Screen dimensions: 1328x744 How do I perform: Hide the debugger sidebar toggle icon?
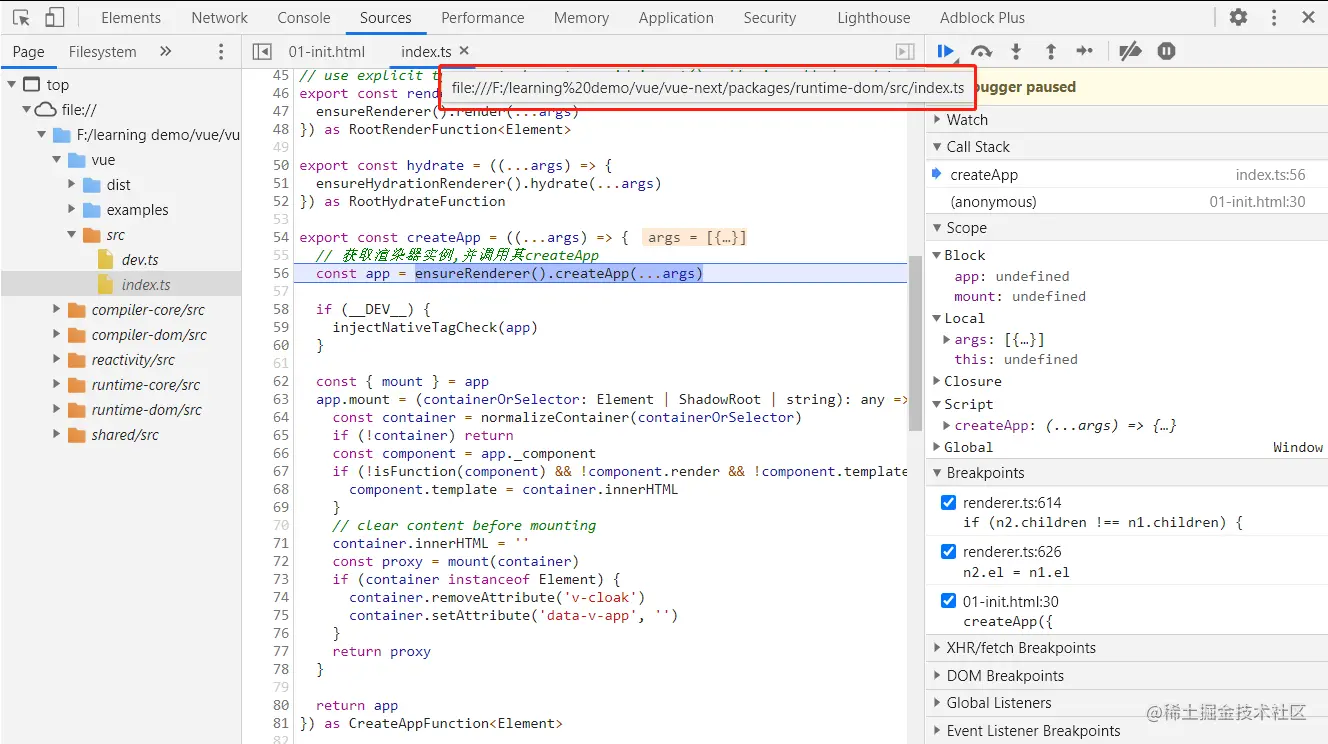905,52
